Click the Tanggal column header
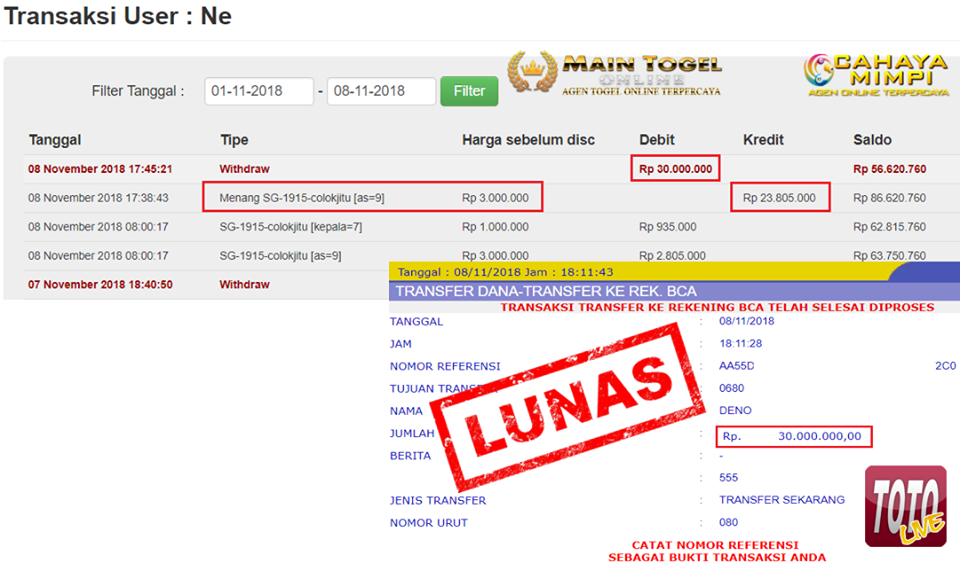This screenshot has height=563, width=960. coord(55,140)
